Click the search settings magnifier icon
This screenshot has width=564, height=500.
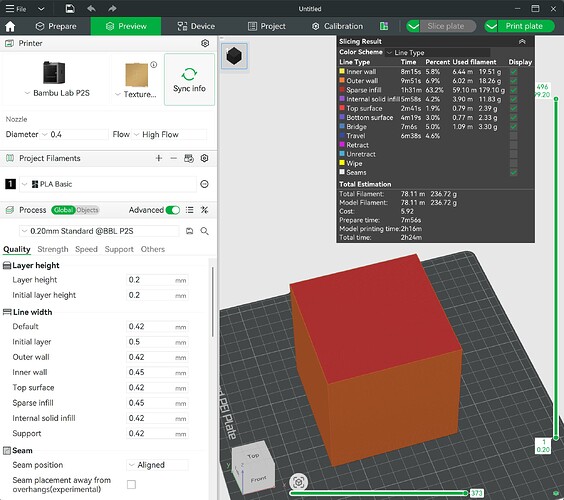pos(204,231)
